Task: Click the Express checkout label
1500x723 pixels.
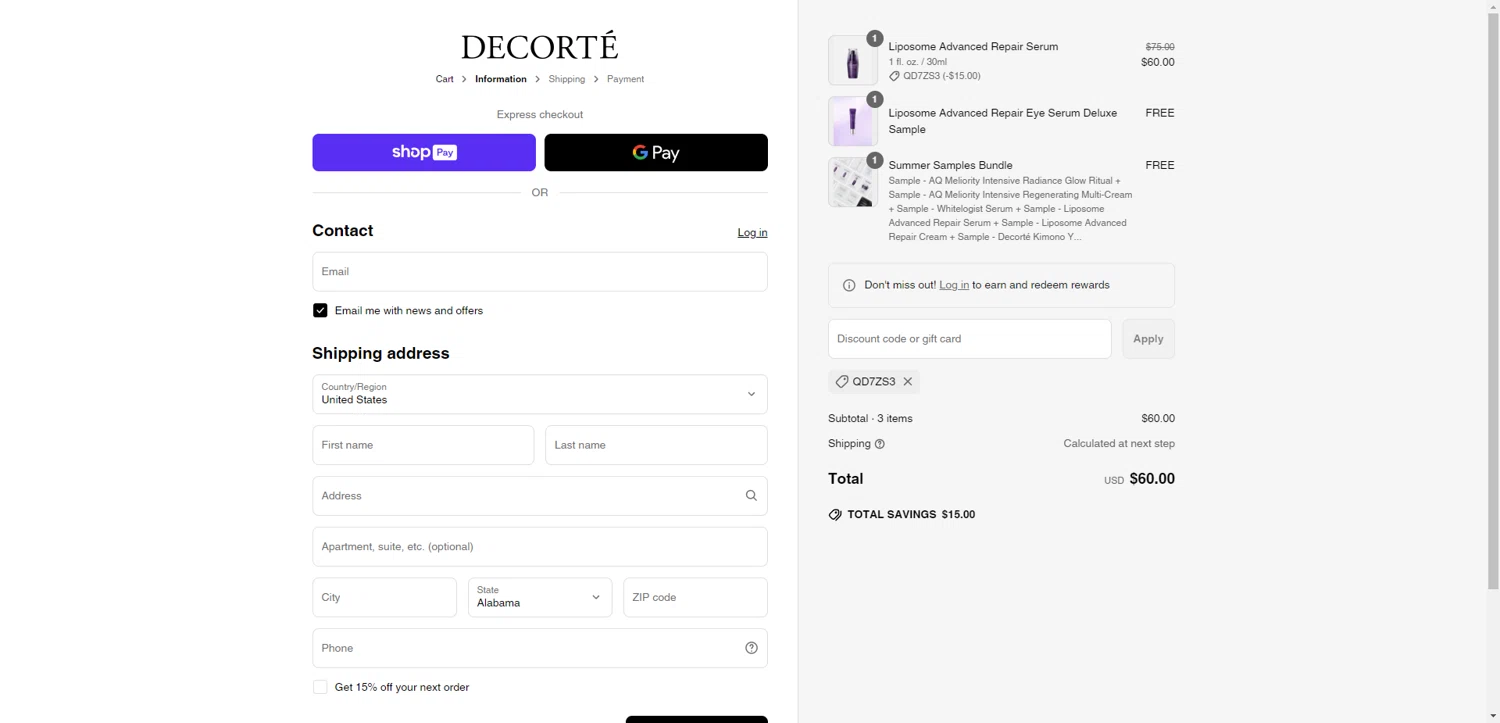Action: click(x=539, y=114)
